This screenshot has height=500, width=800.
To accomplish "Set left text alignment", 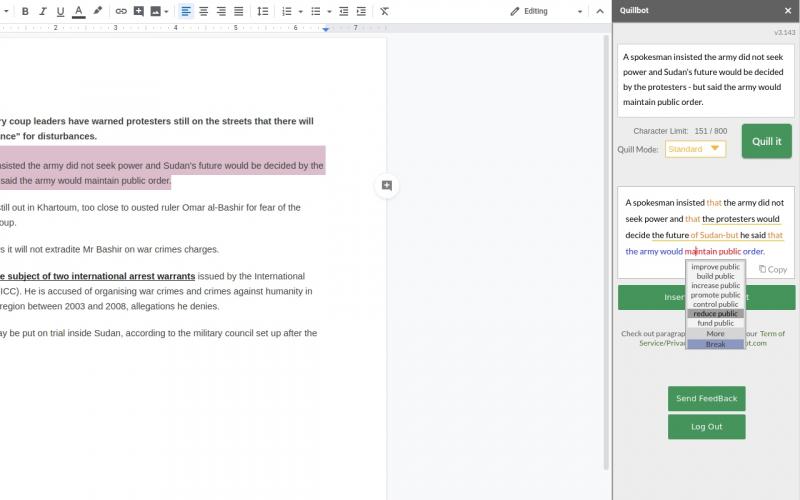I will [x=186, y=11].
